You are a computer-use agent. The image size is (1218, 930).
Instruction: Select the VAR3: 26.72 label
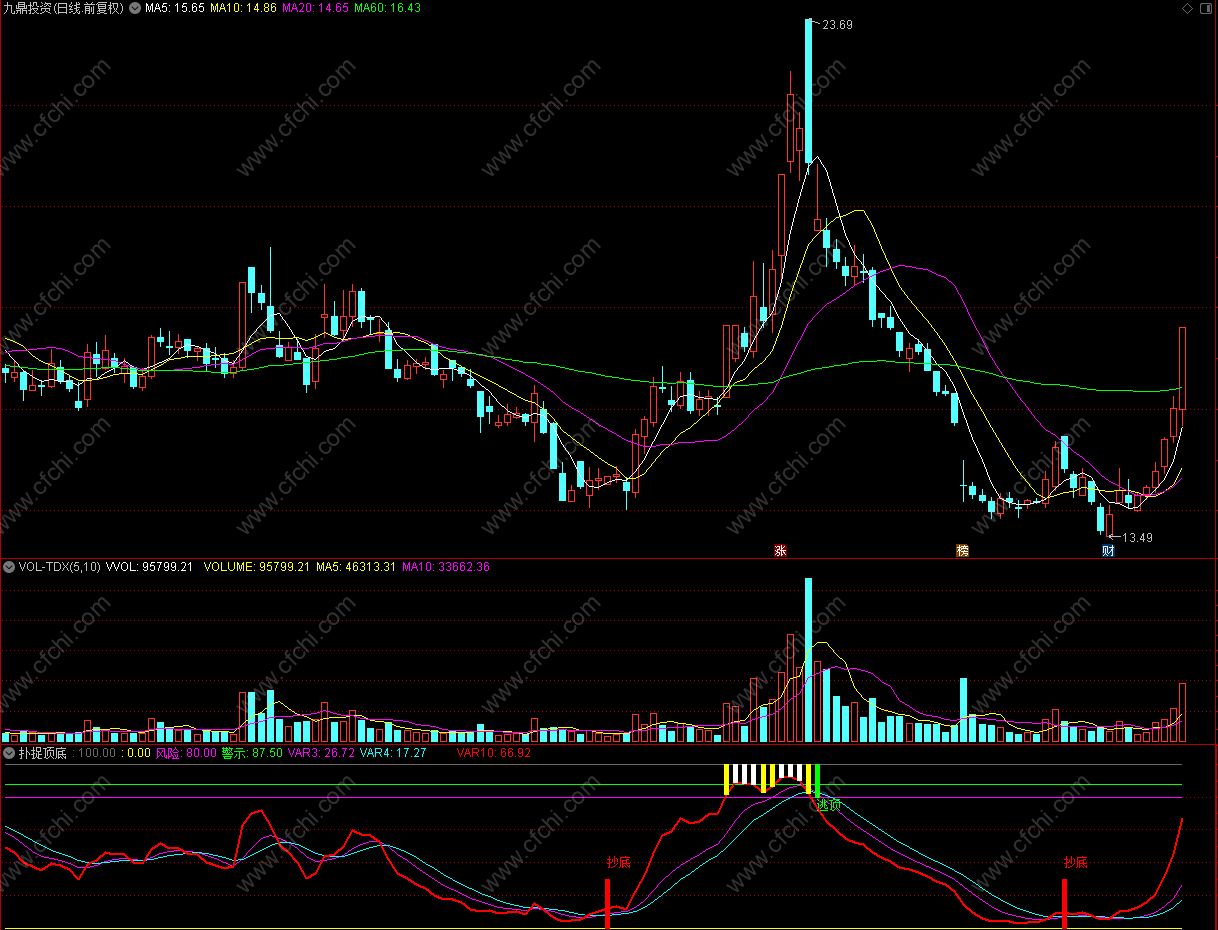(x=322, y=753)
